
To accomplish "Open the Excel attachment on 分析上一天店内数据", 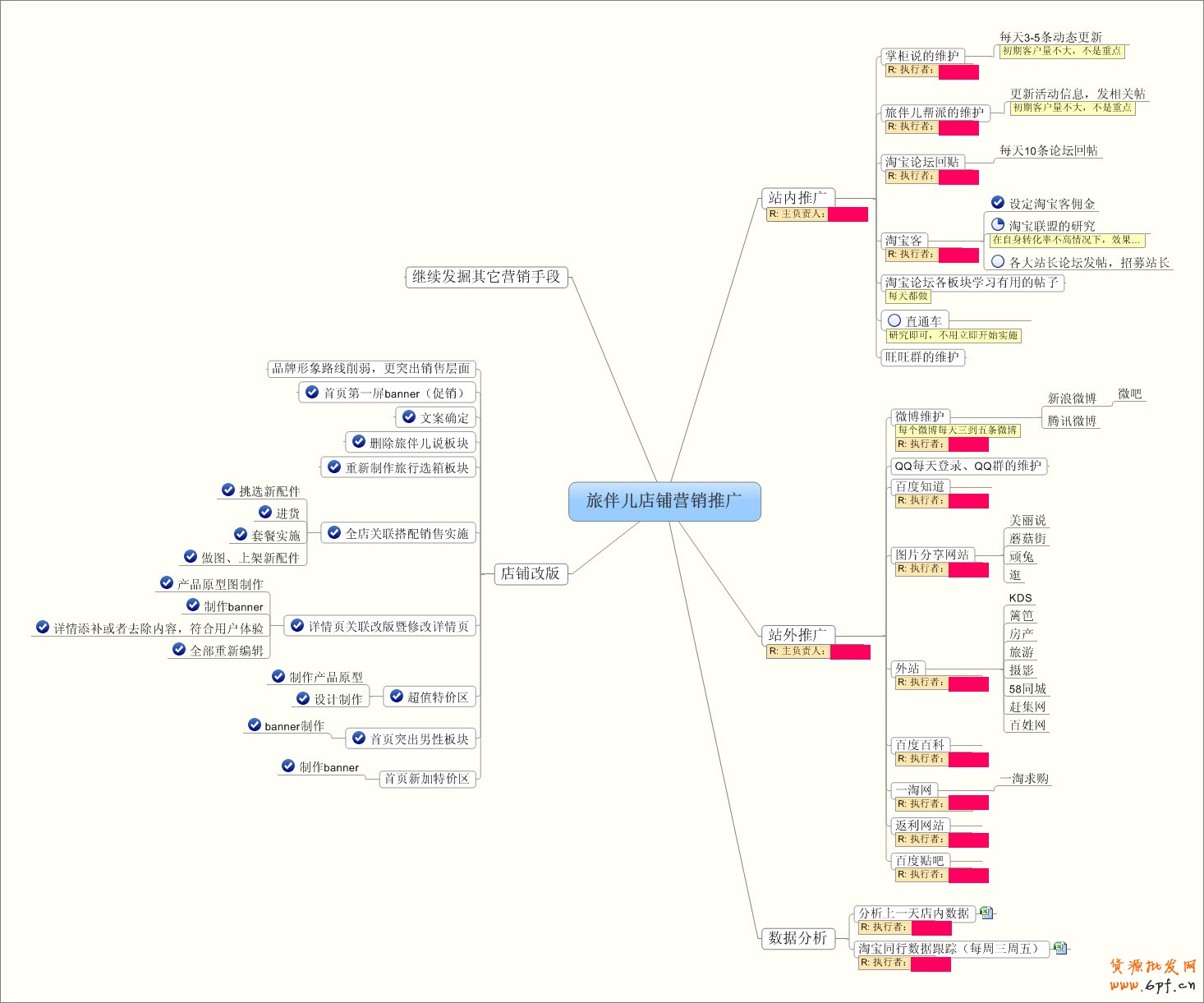I will click(986, 913).
